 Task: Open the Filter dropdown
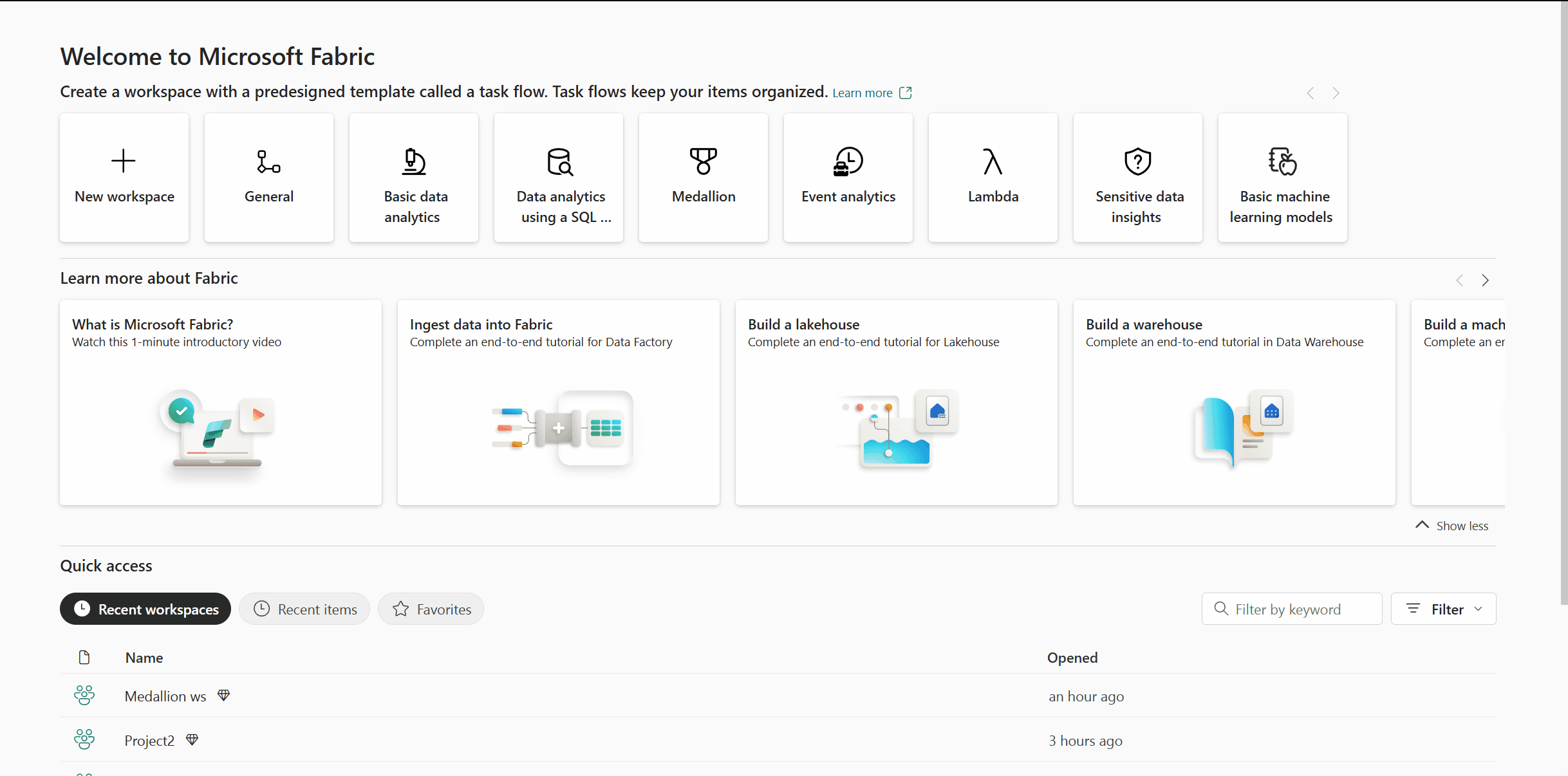[x=1443, y=609]
